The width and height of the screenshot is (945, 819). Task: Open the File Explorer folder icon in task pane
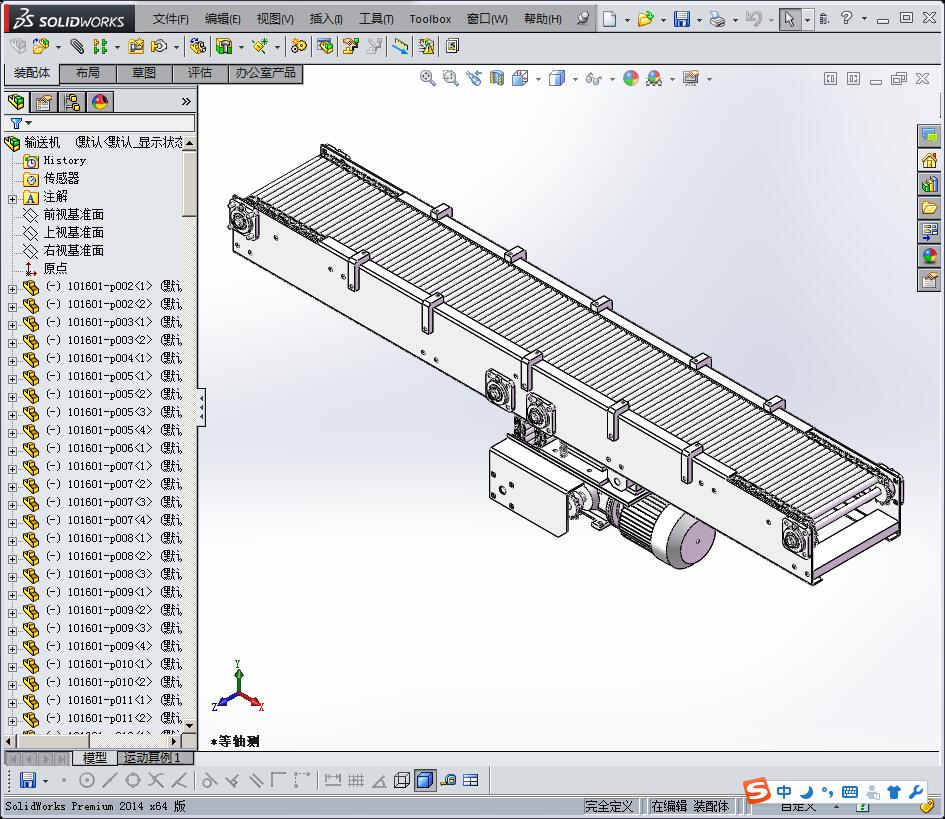tap(929, 208)
